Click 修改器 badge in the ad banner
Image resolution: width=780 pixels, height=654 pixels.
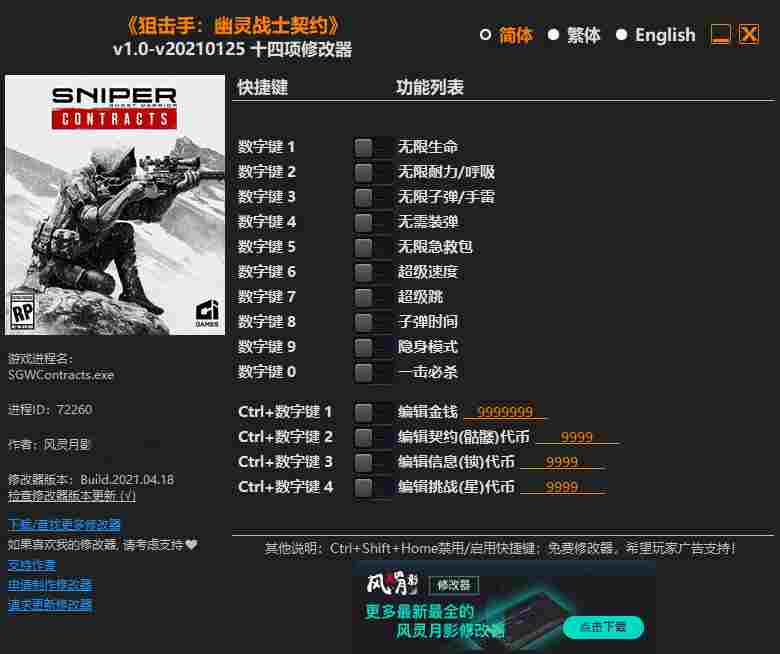tap(454, 585)
